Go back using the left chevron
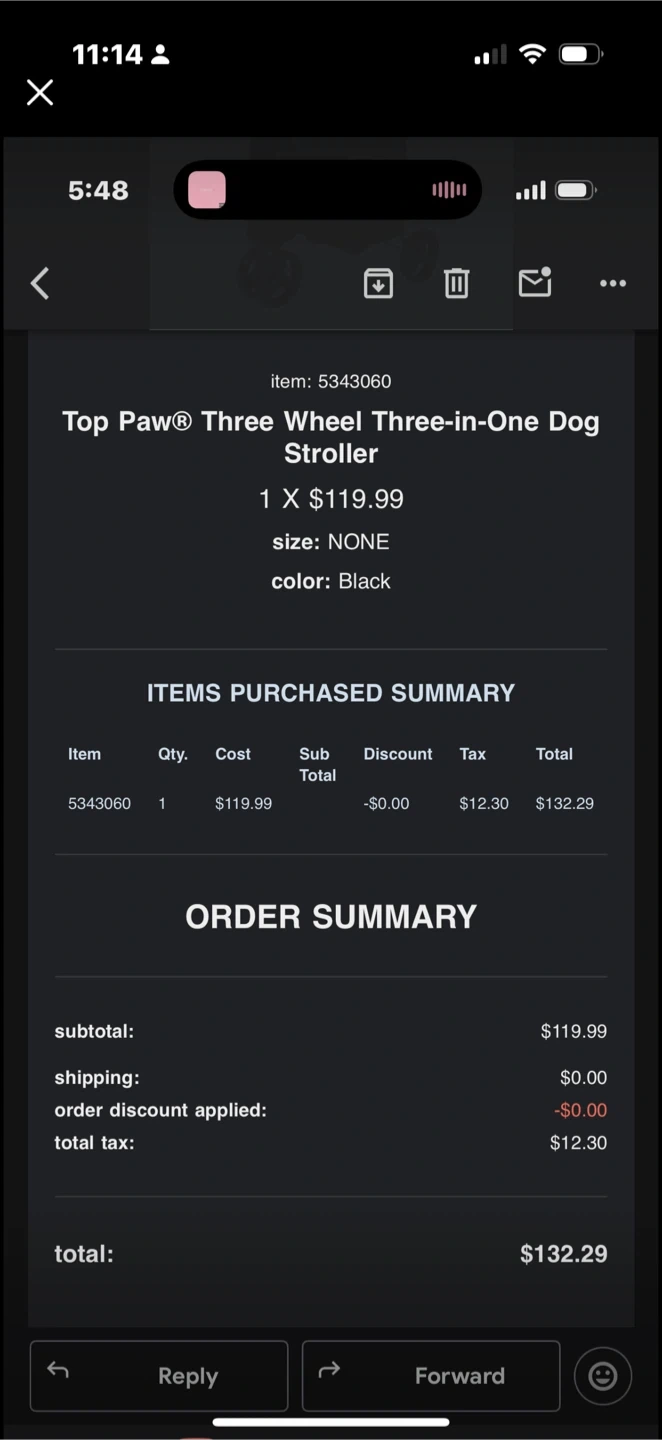 click(40, 284)
